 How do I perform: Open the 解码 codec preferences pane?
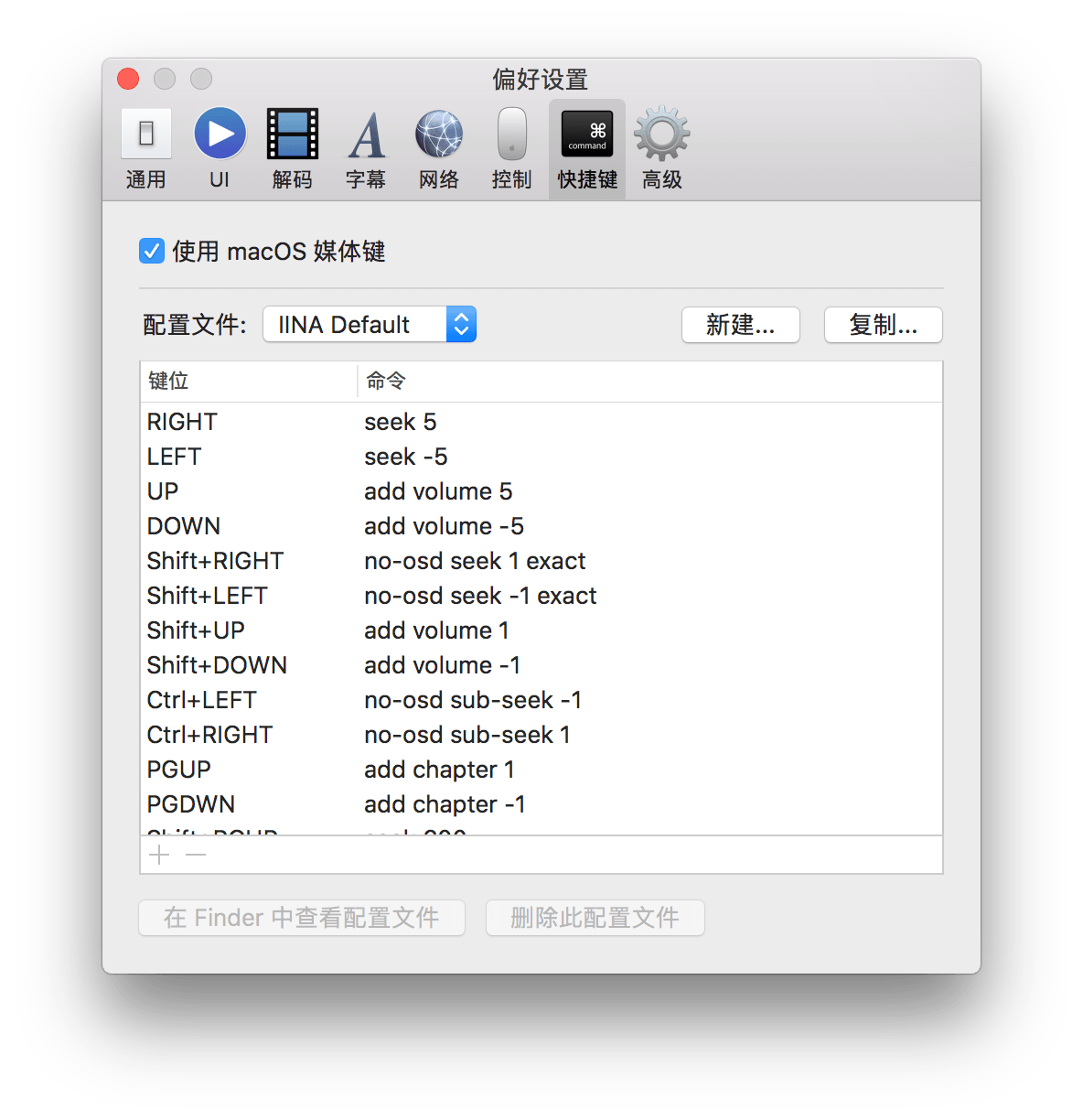pos(293,149)
